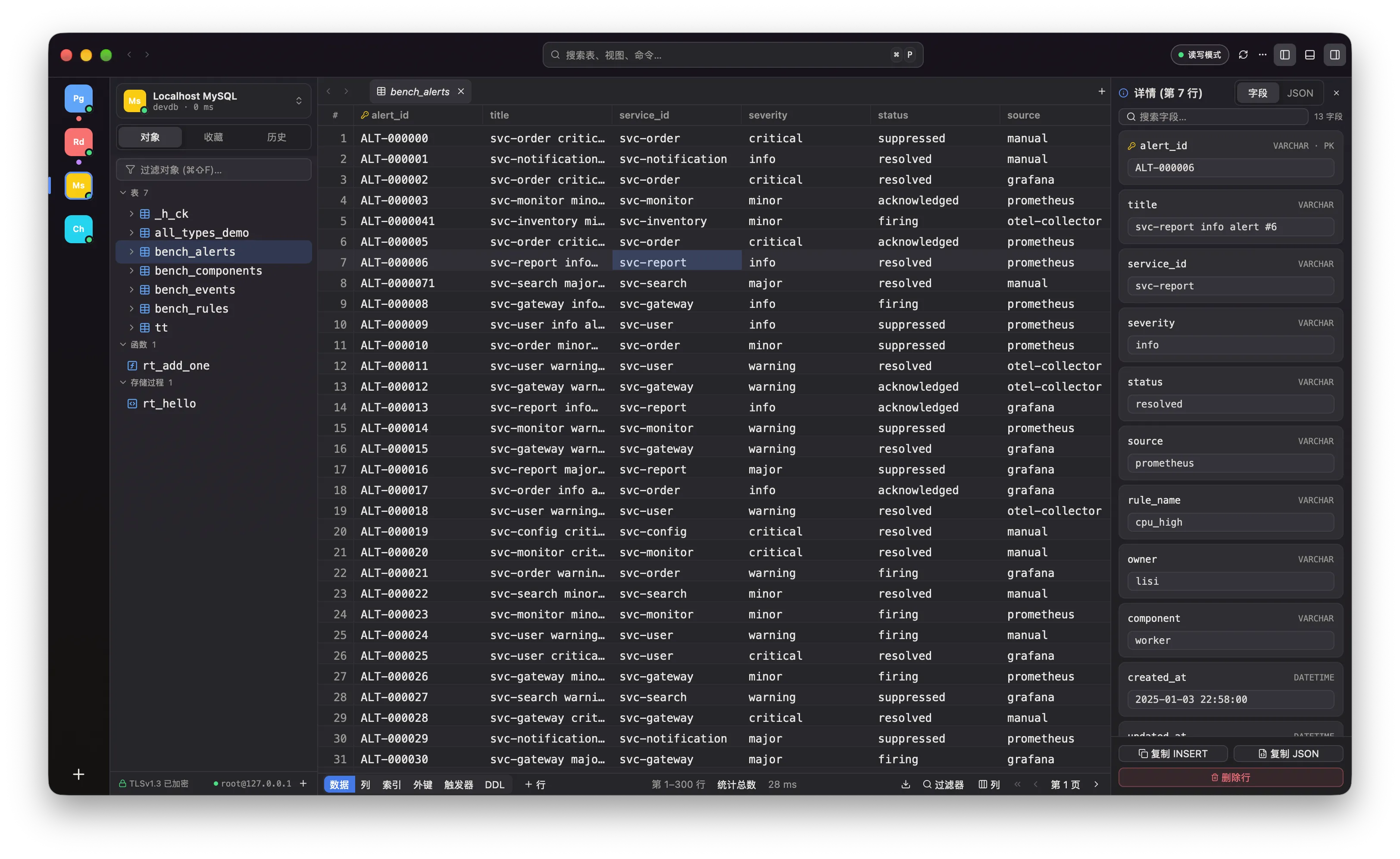Open the rt_add_one function
This screenshot has width=1400, height=859.
coord(176,366)
